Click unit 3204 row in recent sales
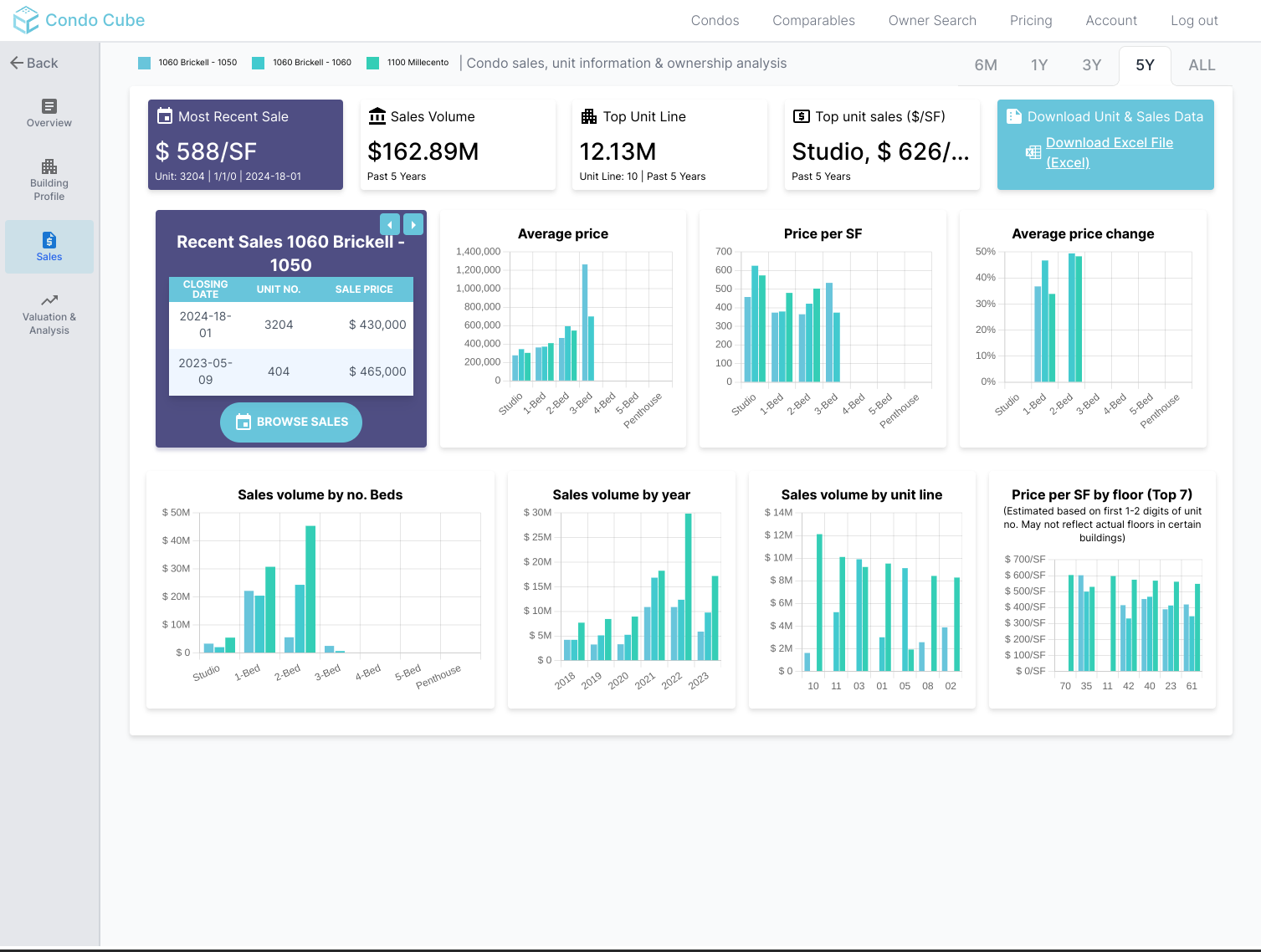1261x952 pixels. click(x=291, y=325)
